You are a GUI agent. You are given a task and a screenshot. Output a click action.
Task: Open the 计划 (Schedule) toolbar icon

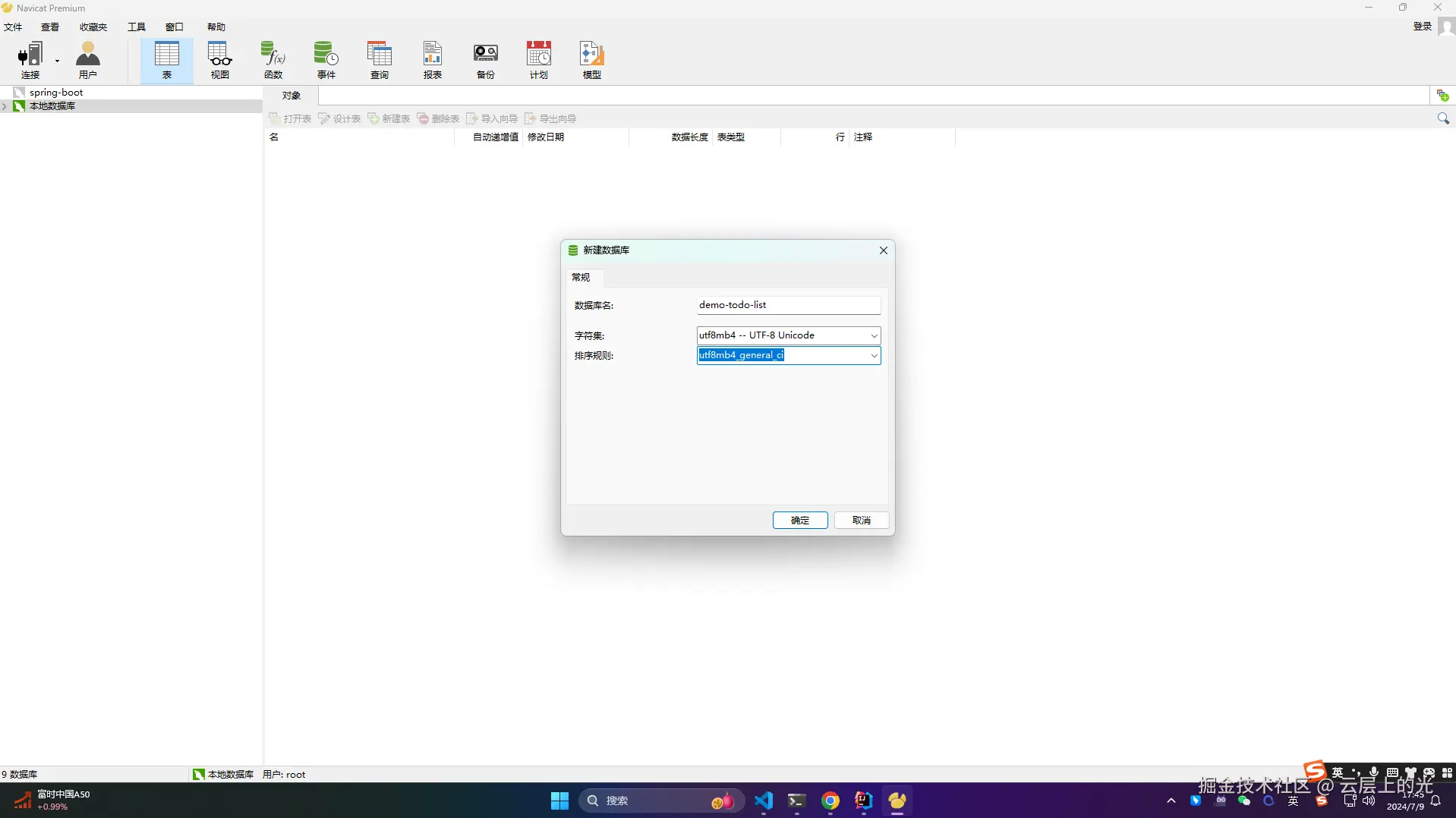pos(539,60)
